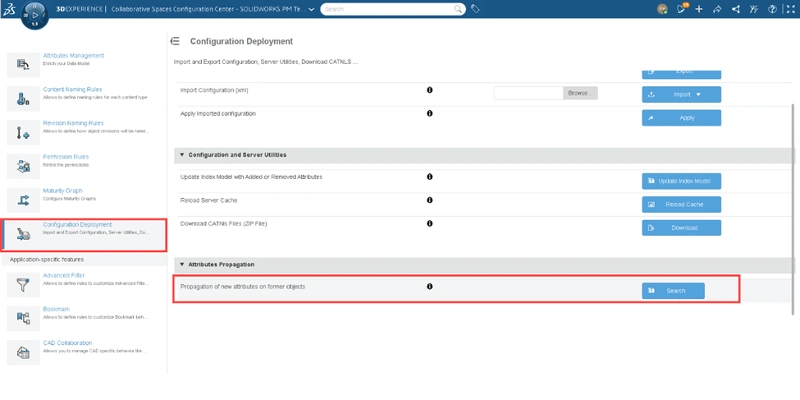Collapse Attributes Propagation section

pyautogui.click(x=182, y=265)
